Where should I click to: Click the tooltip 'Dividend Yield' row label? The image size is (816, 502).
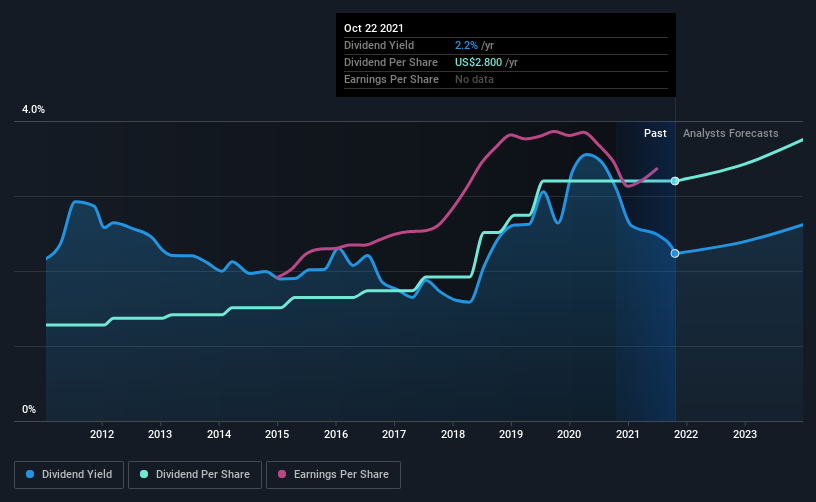click(379, 45)
